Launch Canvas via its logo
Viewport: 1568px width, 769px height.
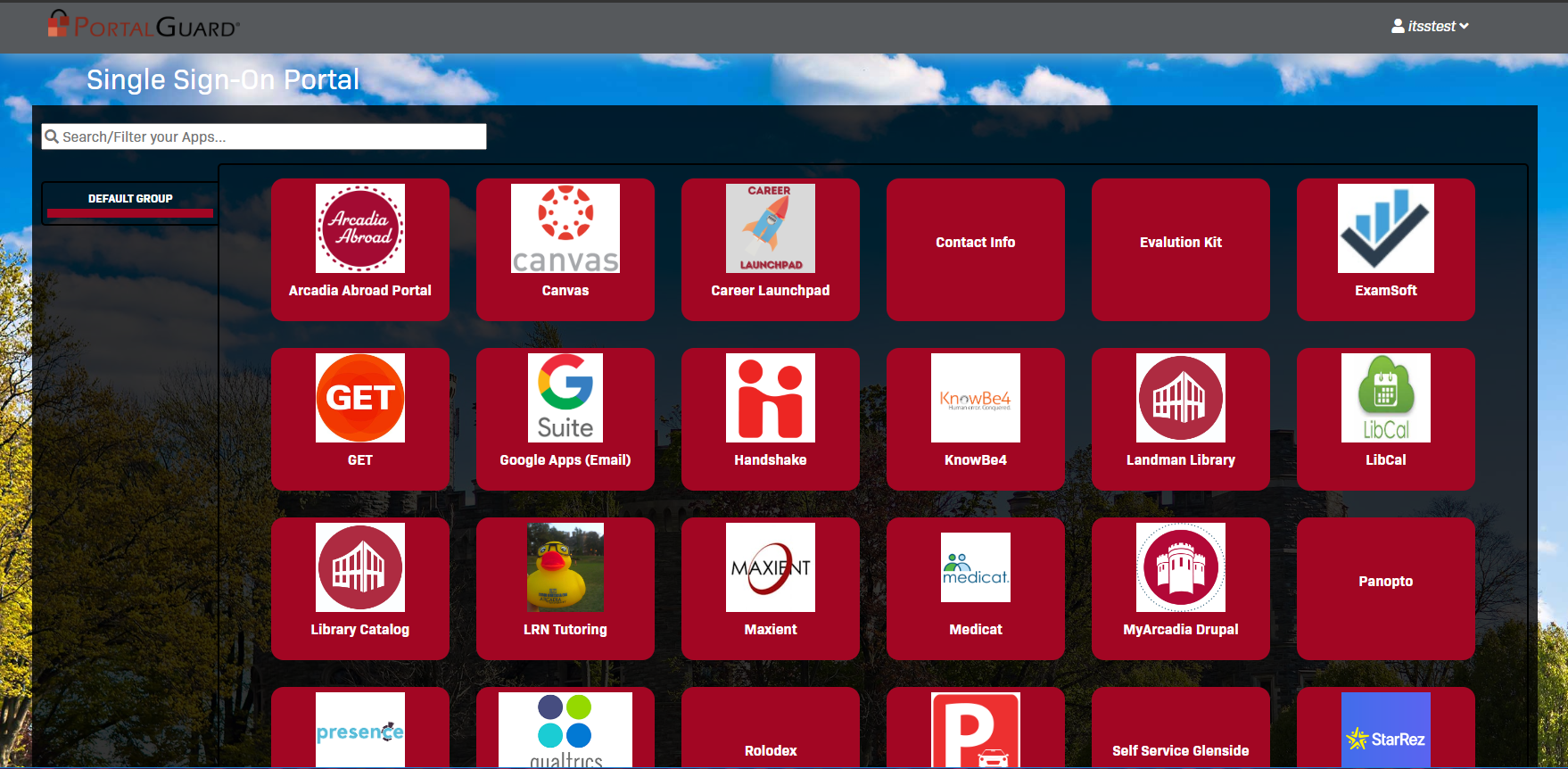565,228
